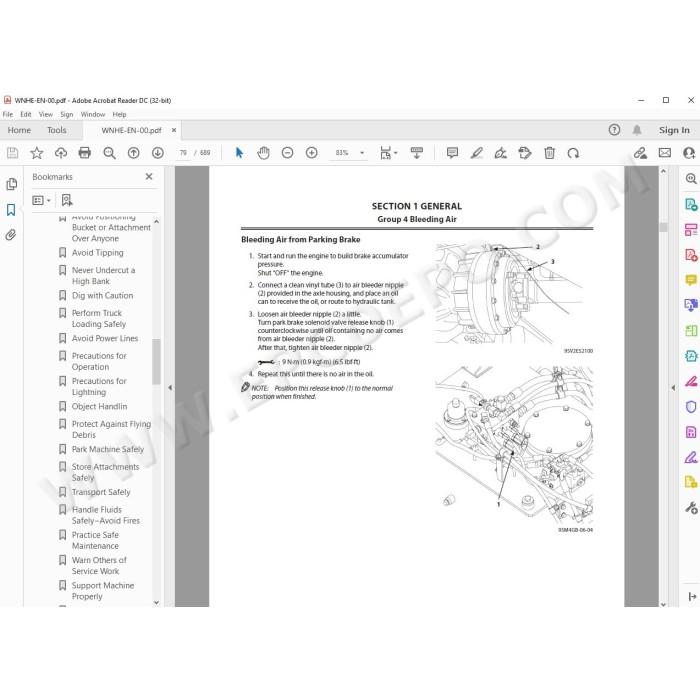
Task: Open the Window menu
Action: tap(92, 114)
